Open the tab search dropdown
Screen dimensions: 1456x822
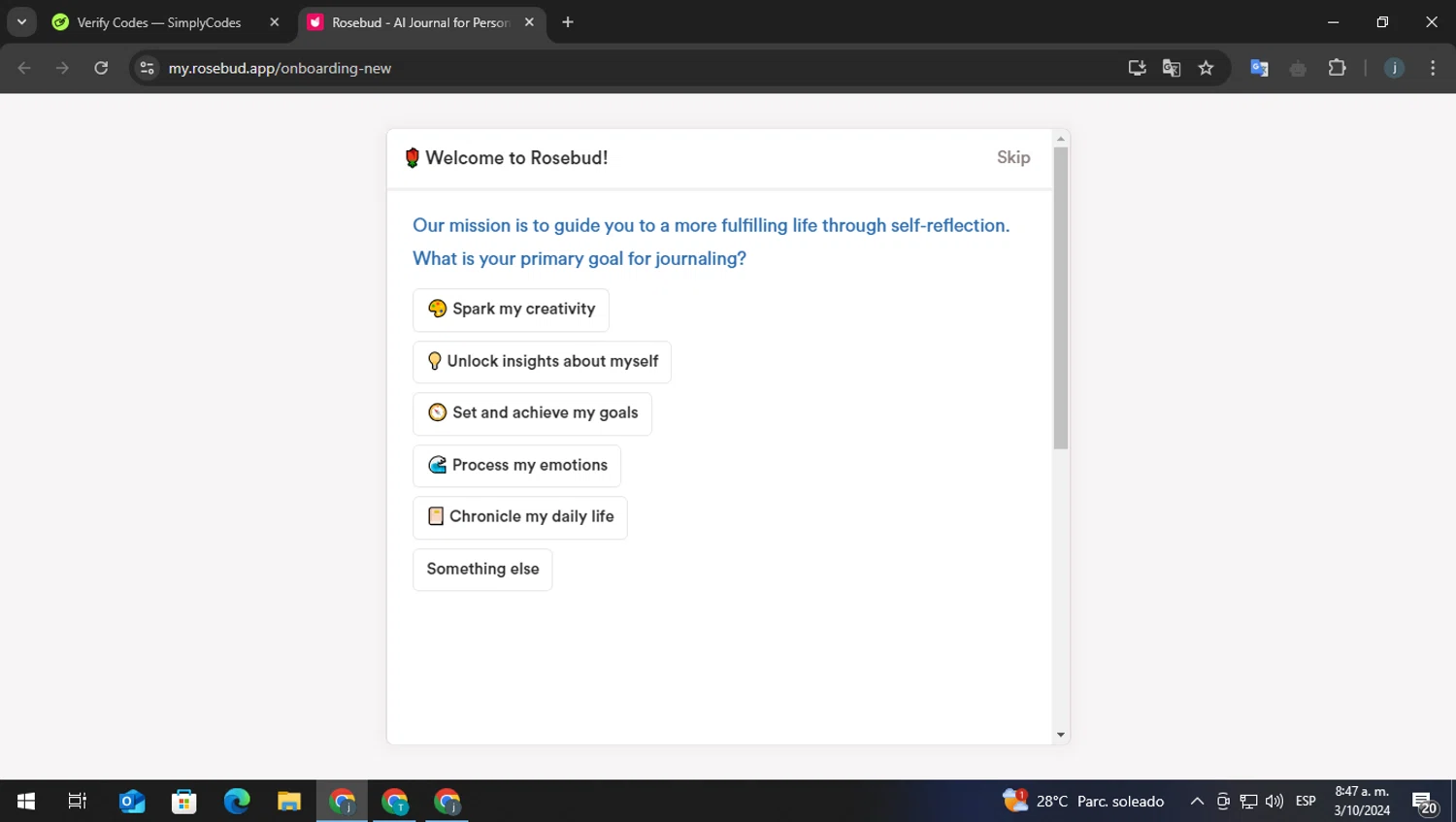click(x=21, y=22)
